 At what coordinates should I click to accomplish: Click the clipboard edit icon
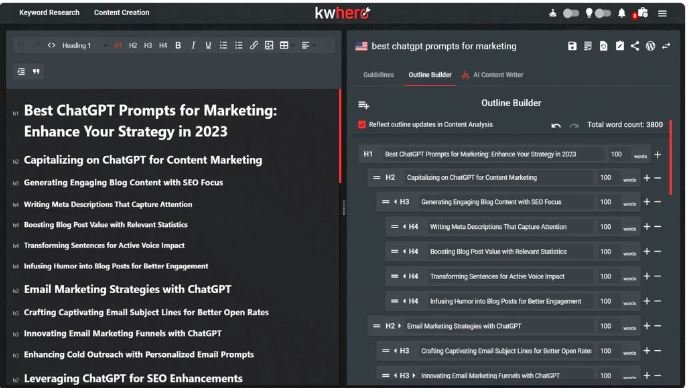coord(620,46)
